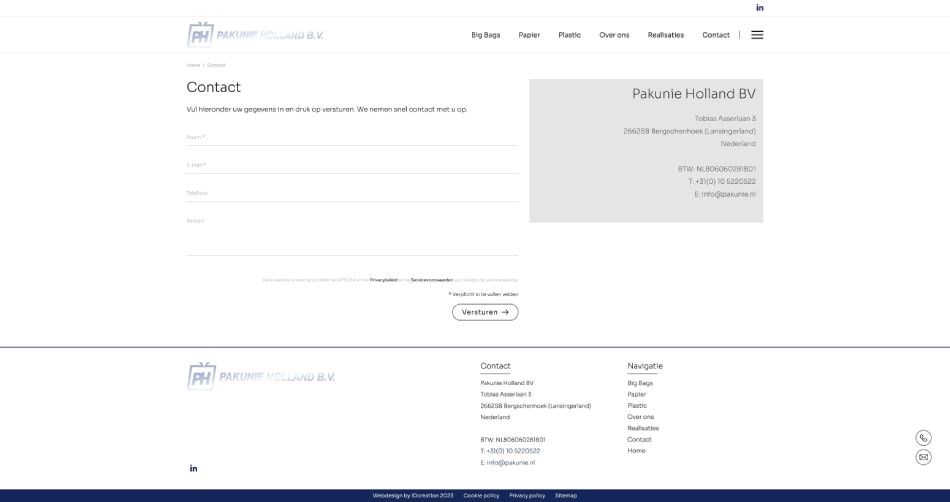The image size is (950, 502).
Task: Click the footer Contact heading
Action: tap(495, 366)
